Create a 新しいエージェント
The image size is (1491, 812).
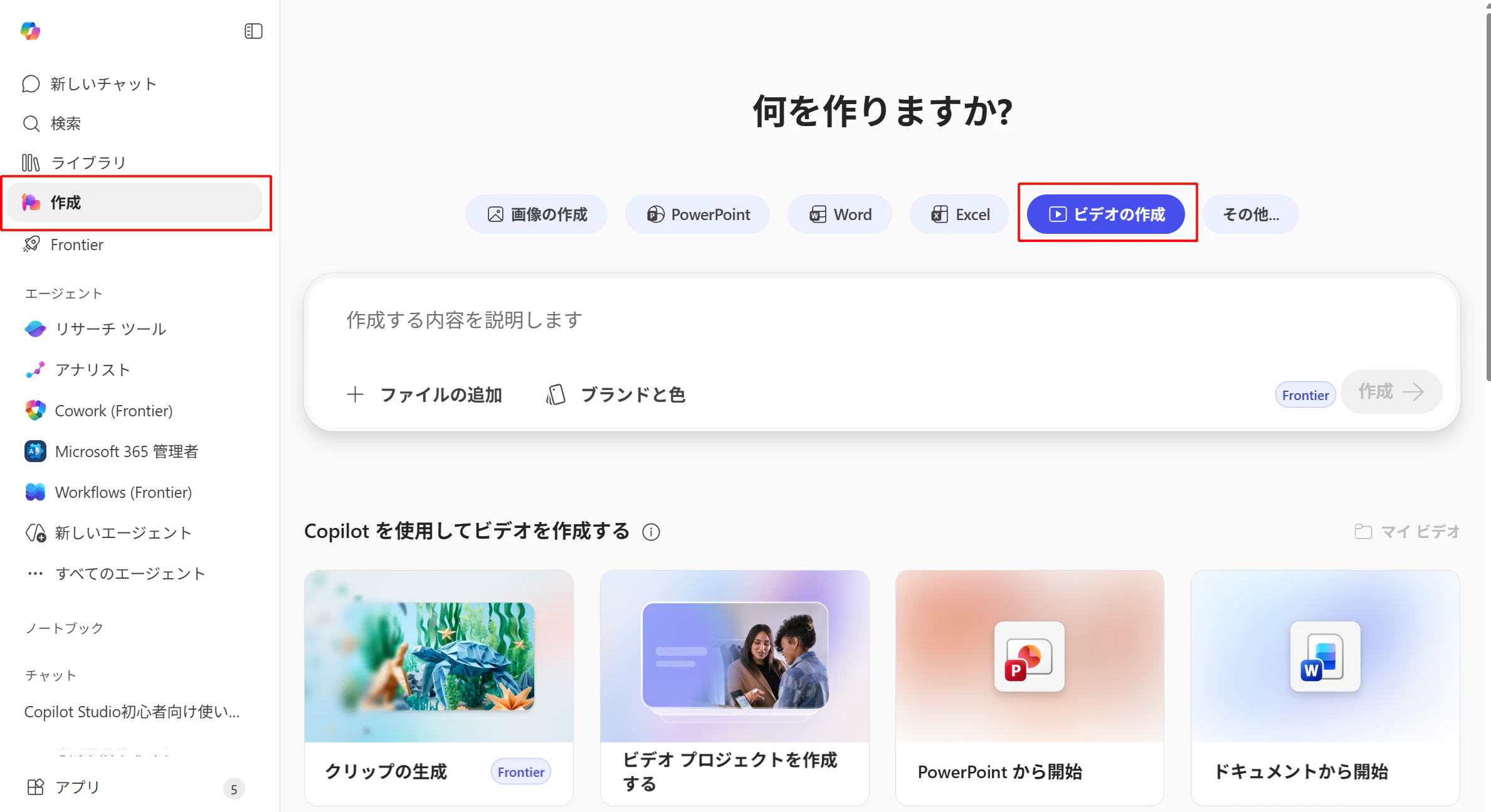tap(135, 533)
